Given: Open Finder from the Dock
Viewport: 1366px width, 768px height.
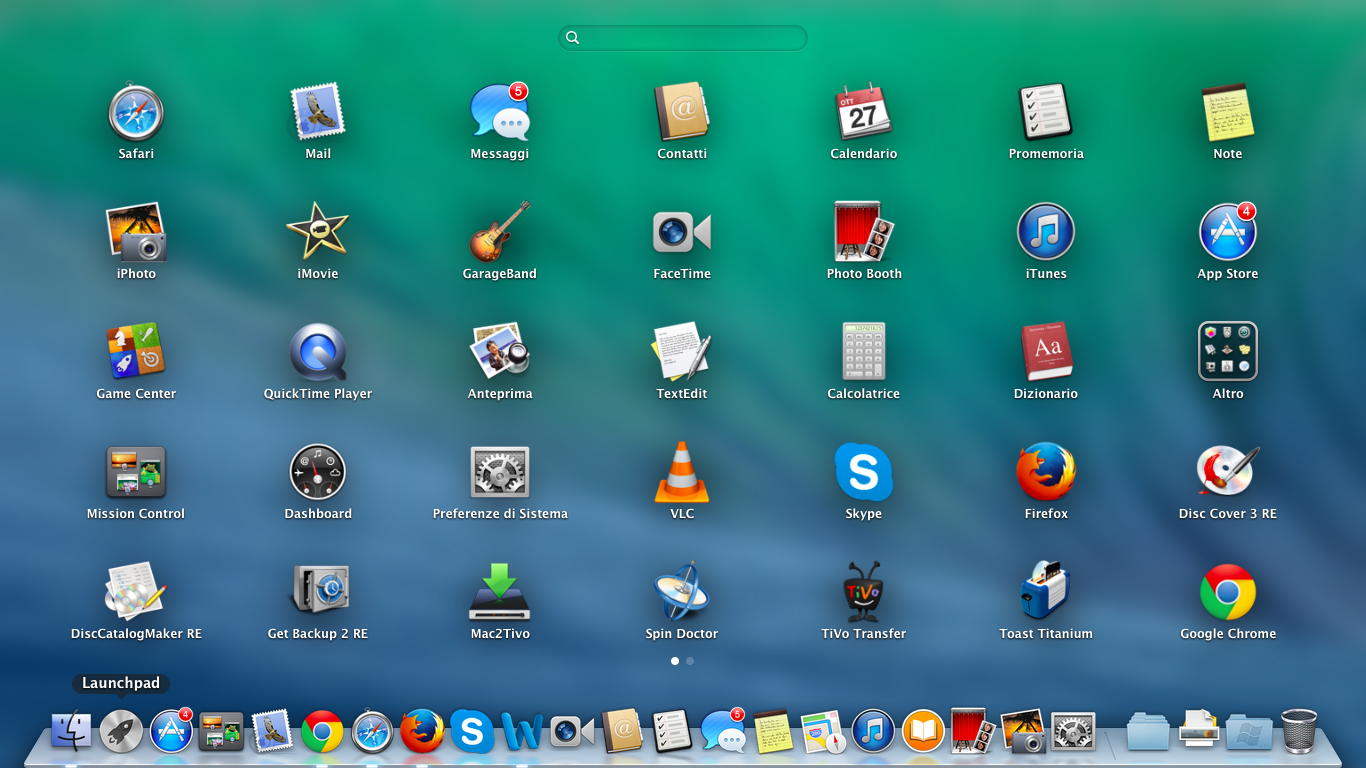Looking at the screenshot, I should (x=71, y=731).
